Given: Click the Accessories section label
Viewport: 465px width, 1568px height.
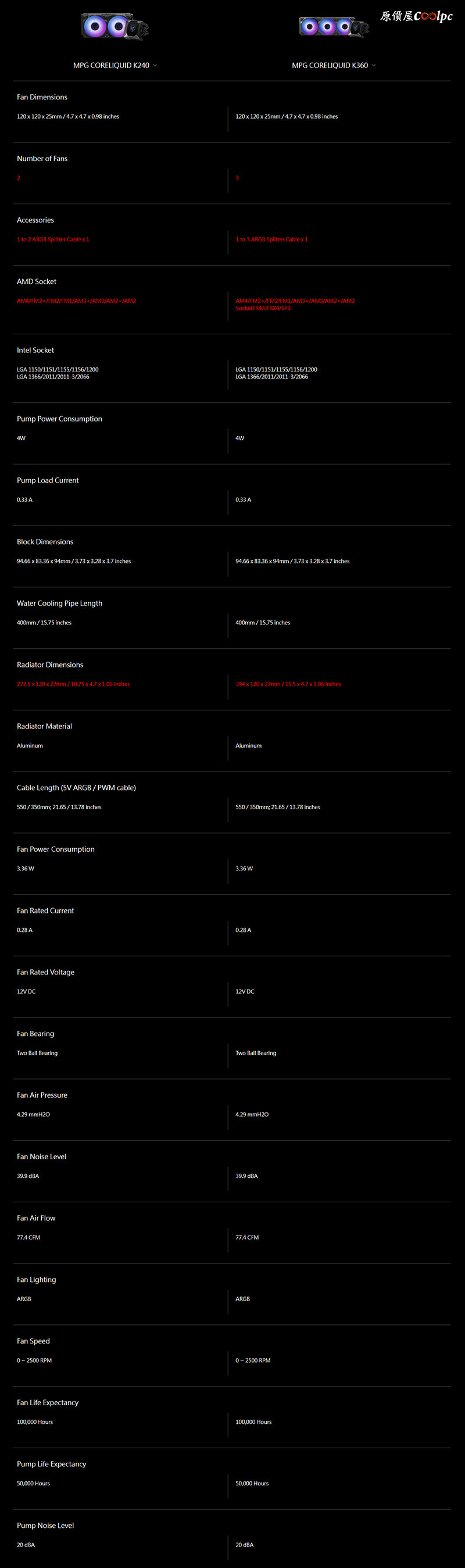Looking at the screenshot, I should point(35,220).
